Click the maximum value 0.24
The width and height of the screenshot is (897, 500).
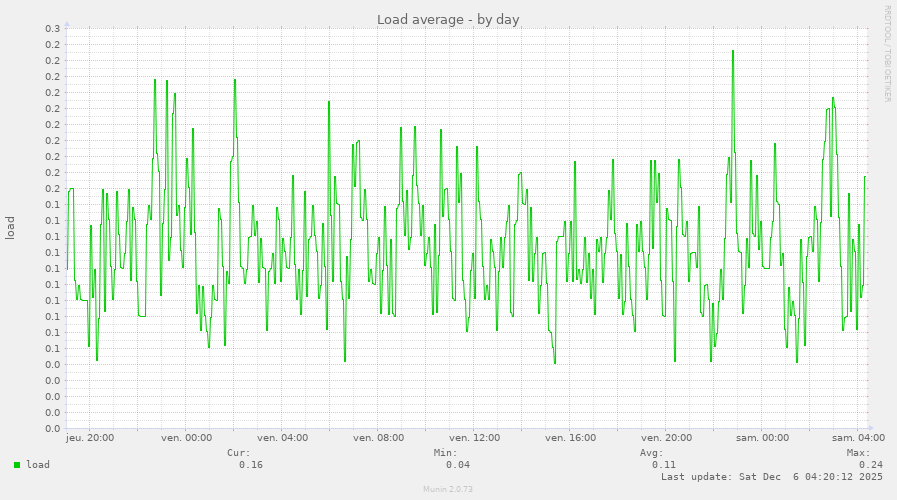(x=871, y=465)
